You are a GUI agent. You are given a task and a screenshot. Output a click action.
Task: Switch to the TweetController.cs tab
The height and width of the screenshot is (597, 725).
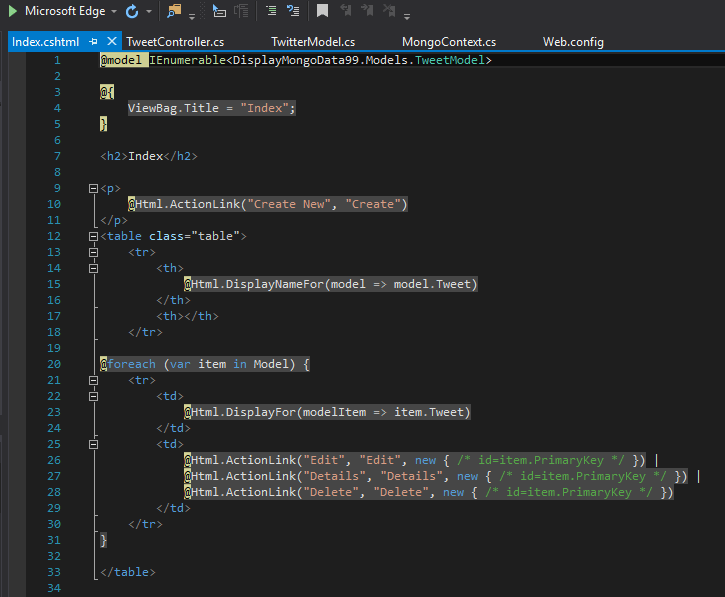click(x=175, y=42)
